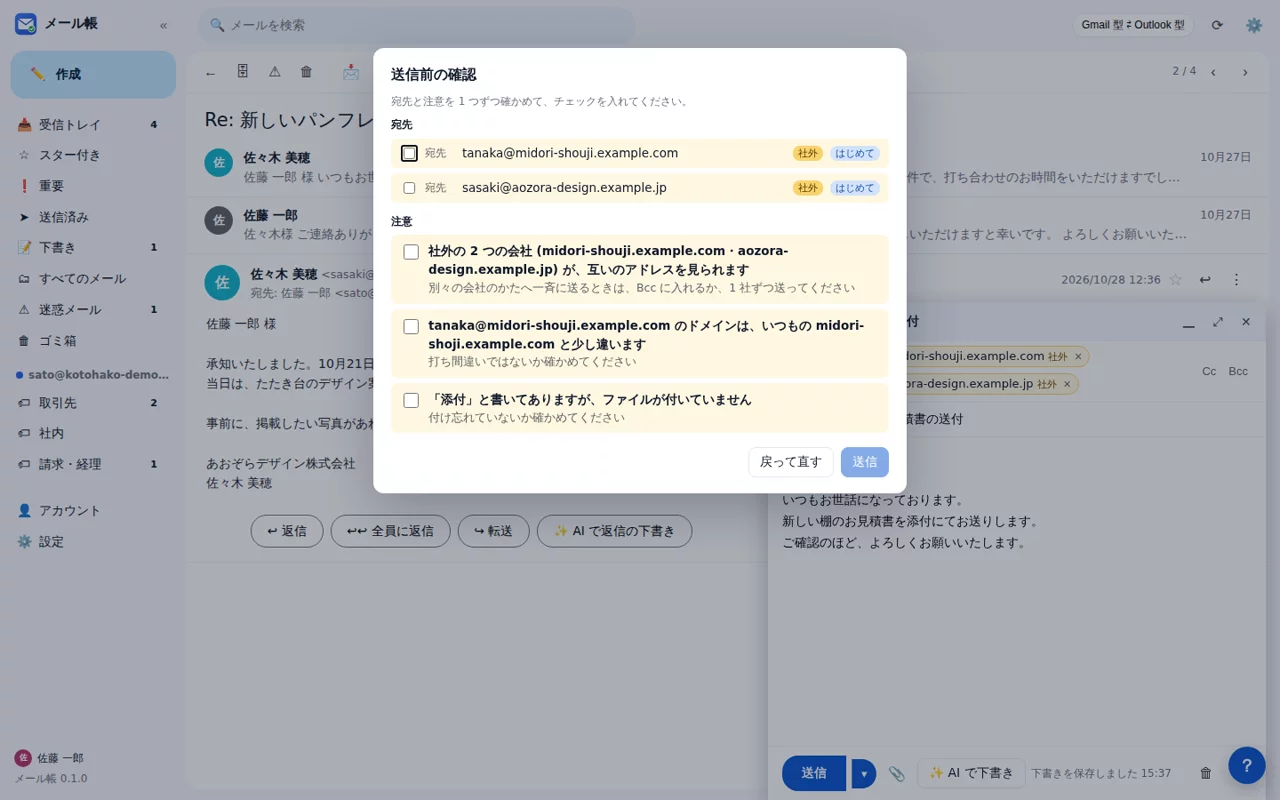
Task: Open 受信トレイ folder
Action: (93, 125)
